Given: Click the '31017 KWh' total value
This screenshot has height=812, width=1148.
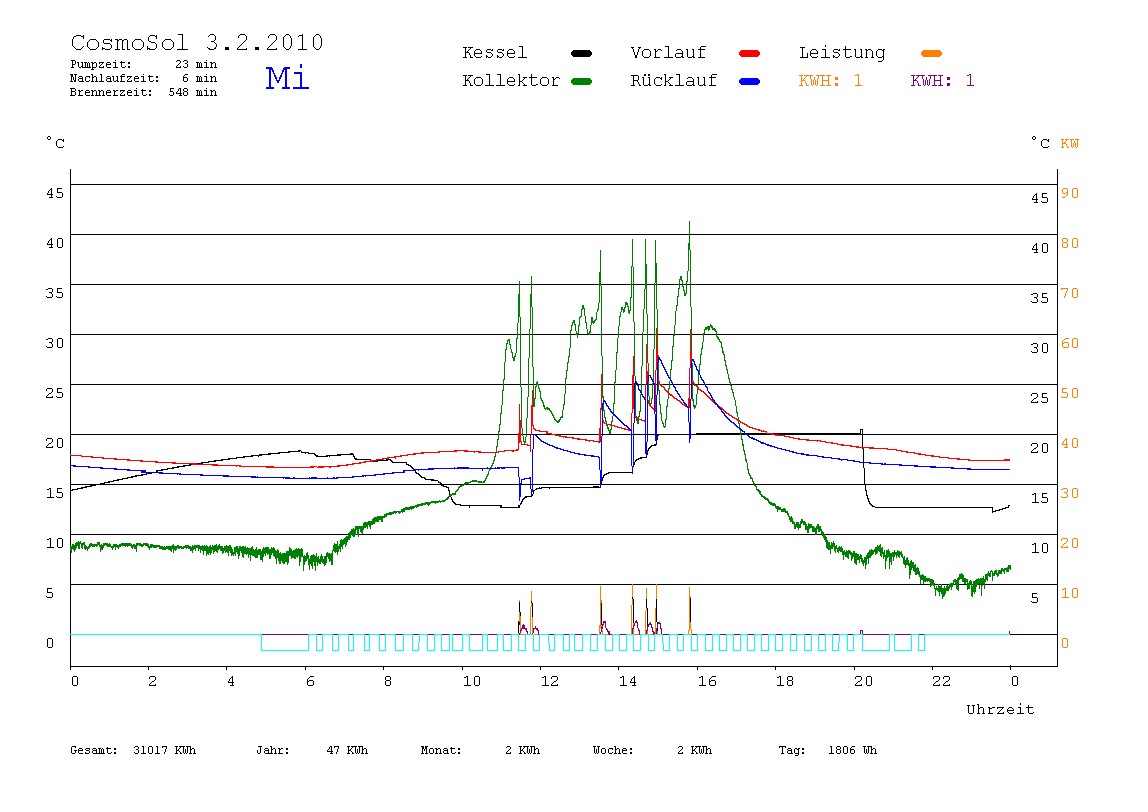Looking at the screenshot, I should [165, 750].
